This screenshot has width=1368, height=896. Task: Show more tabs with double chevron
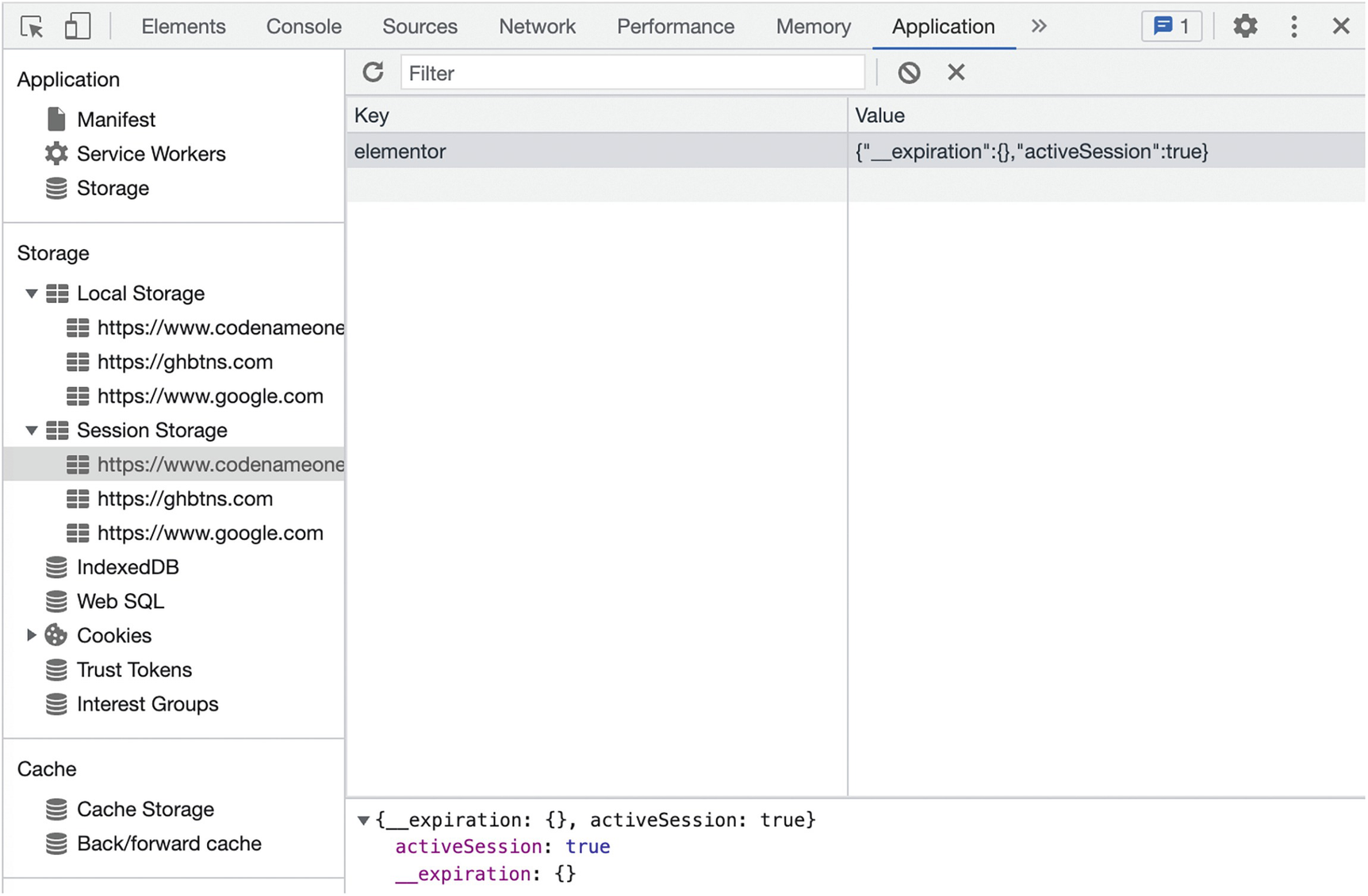[1039, 26]
